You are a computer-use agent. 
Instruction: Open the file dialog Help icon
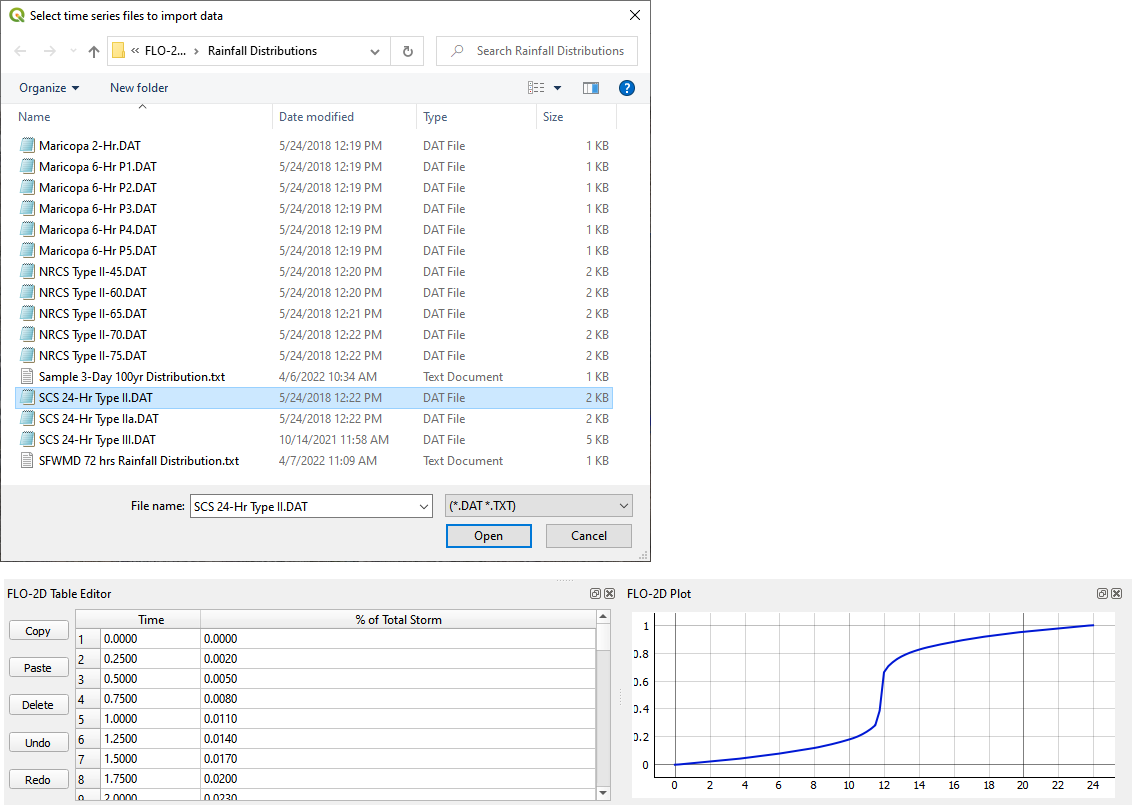click(627, 88)
